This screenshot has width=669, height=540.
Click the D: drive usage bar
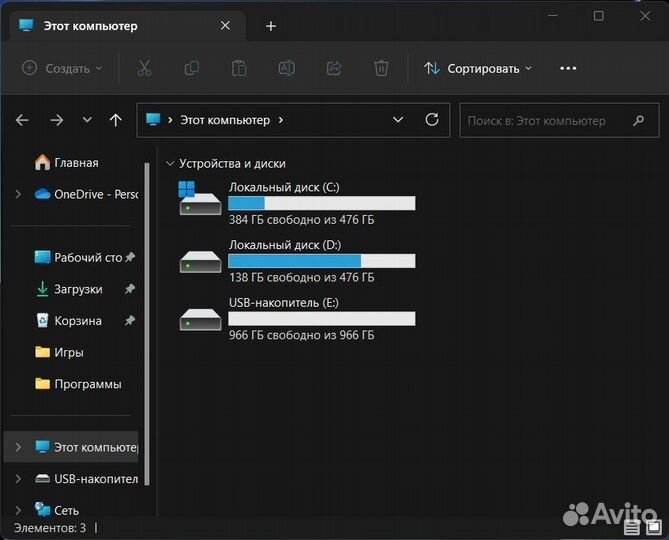tap(322, 261)
